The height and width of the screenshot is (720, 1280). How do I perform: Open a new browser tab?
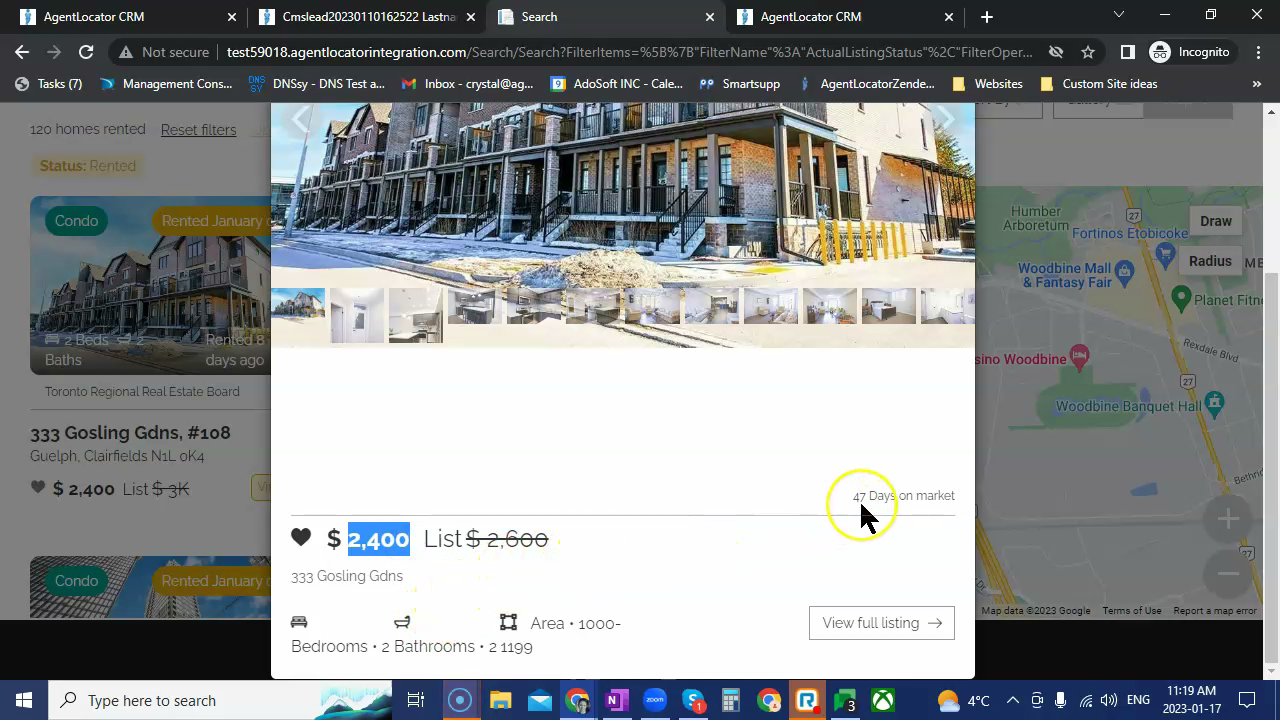pyautogui.click(x=987, y=17)
